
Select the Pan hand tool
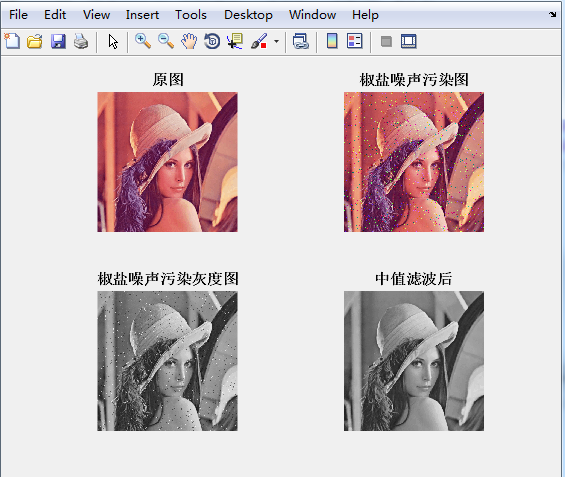[x=189, y=41]
